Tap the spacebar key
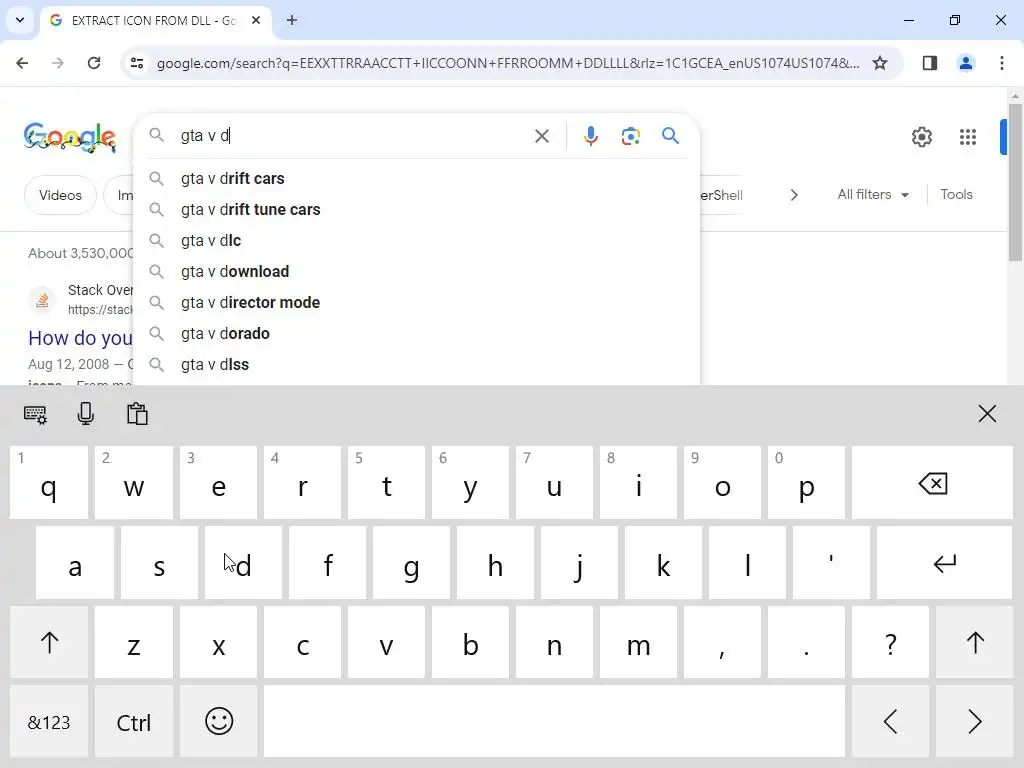Image resolution: width=1024 pixels, height=768 pixels. pyautogui.click(x=554, y=722)
